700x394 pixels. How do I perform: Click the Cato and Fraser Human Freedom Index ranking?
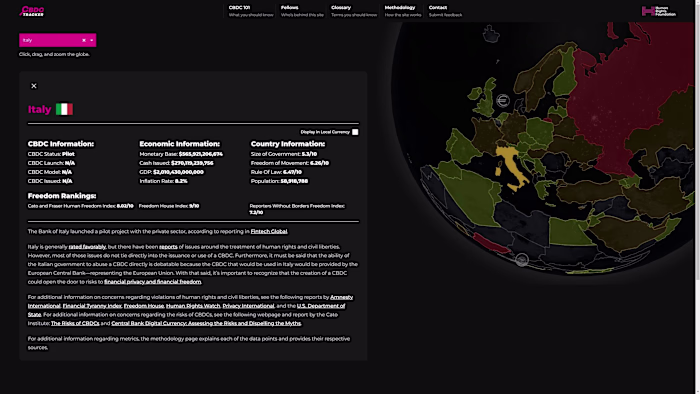[80, 206]
